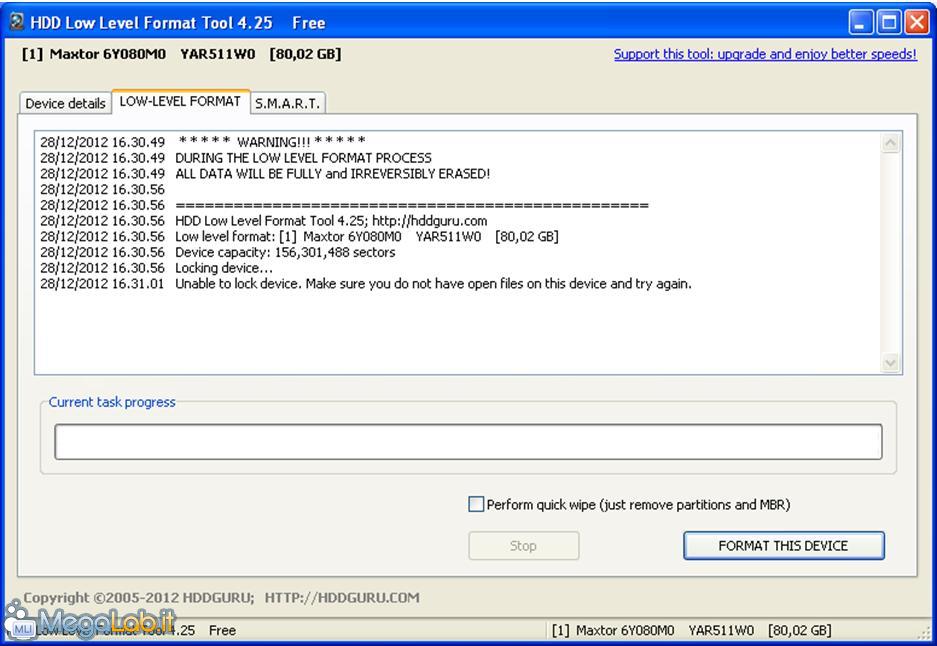Click the Current task progress bar
The width and height of the screenshot is (937, 646).
[468, 442]
